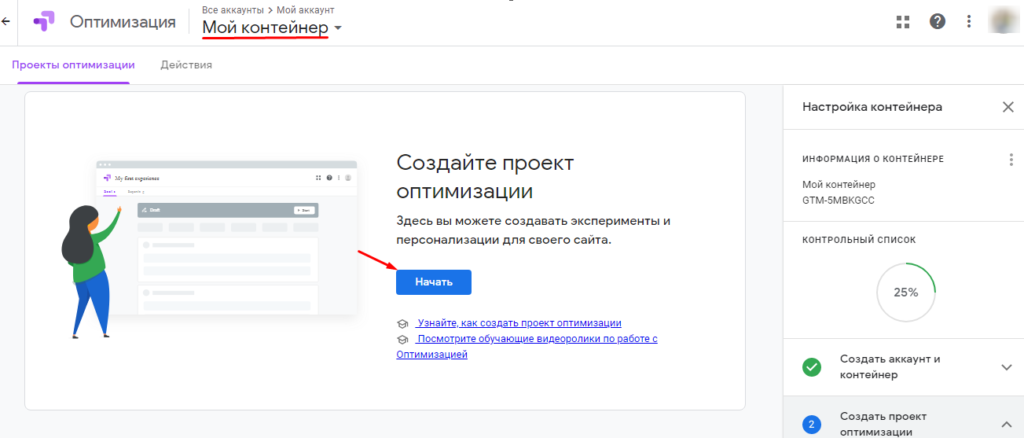Collapse the Создать проект оптимизации step
1024x438 pixels.
coord(1006,425)
